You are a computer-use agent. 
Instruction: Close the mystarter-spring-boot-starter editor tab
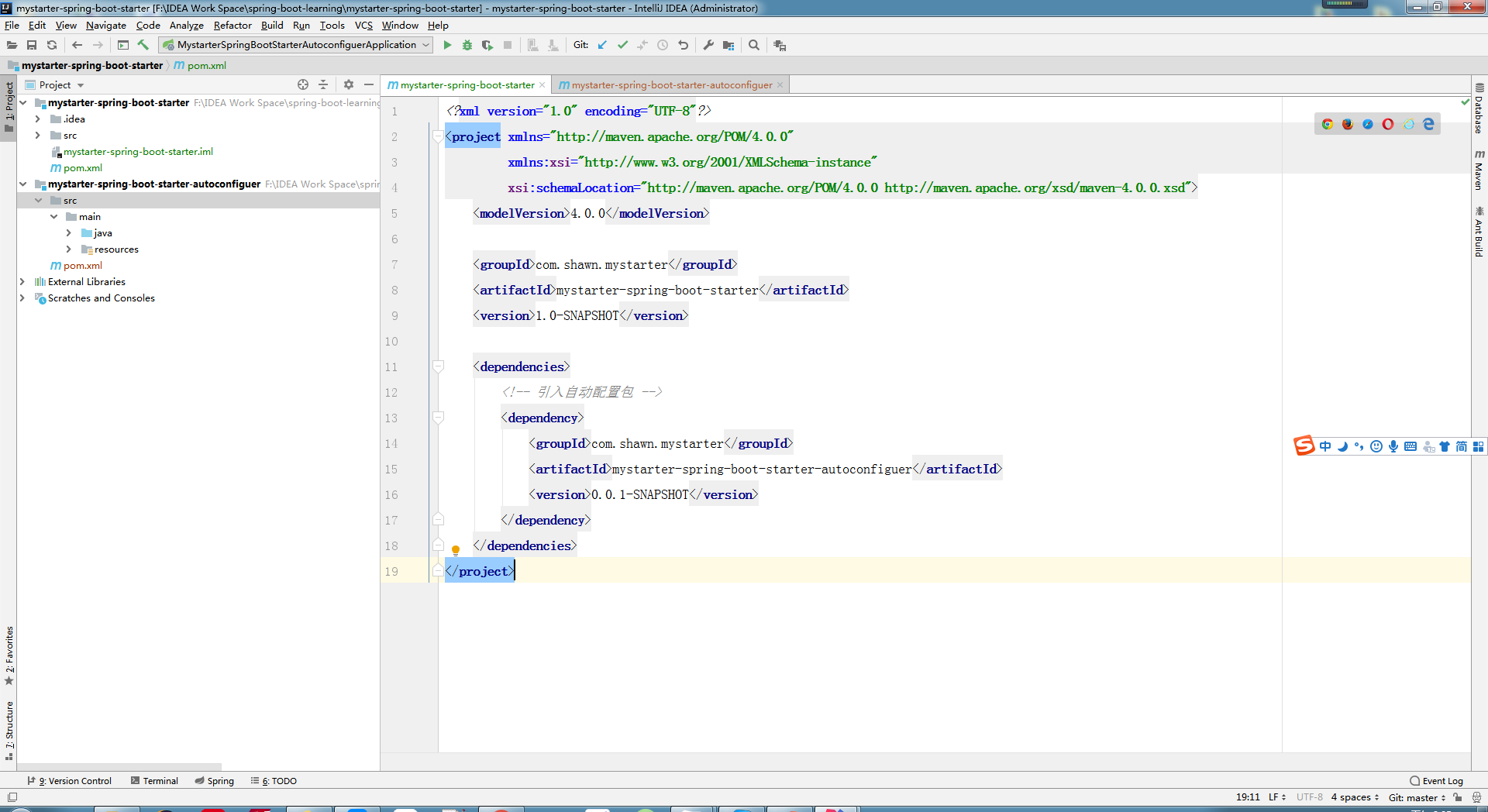pos(542,85)
